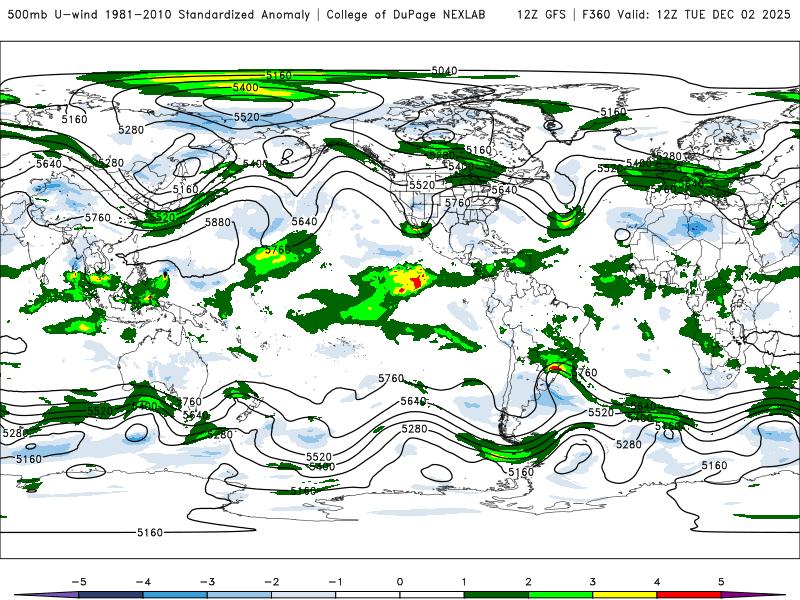
Task: Click the dark green colorbar segment between 1 and 2
Action: (496, 595)
